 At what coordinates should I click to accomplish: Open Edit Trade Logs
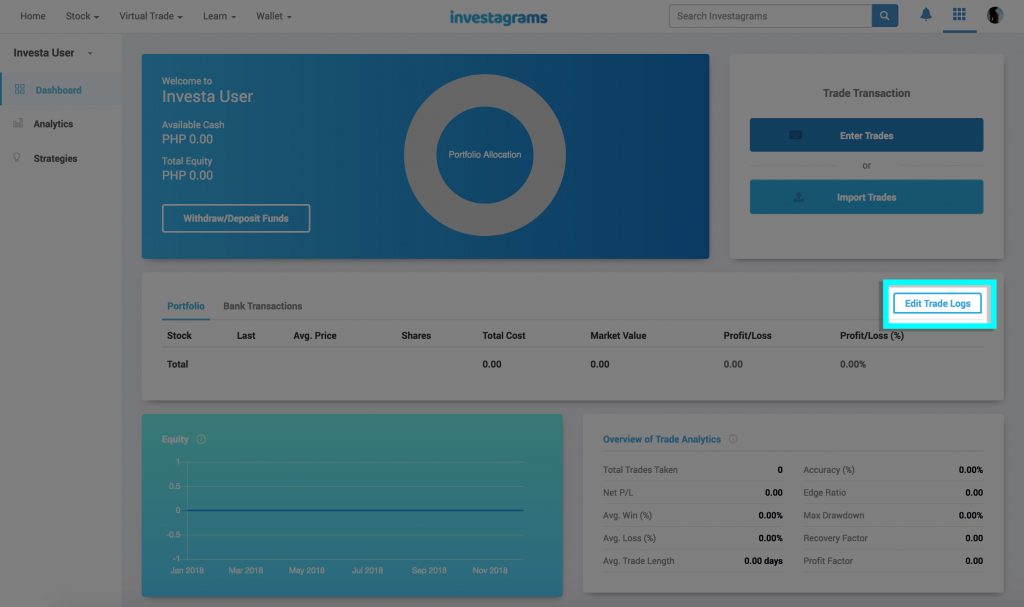[936, 303]
